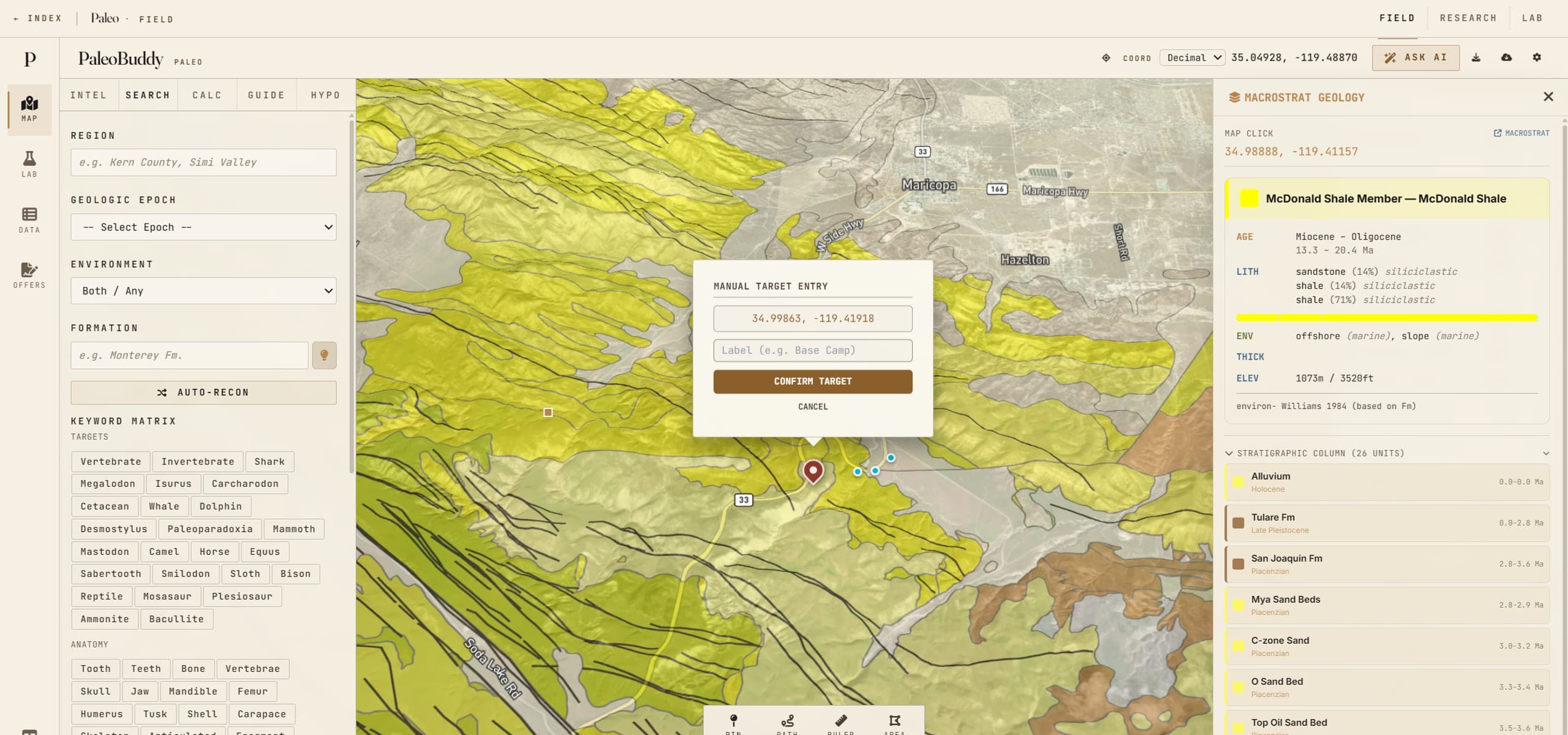Switch to the HYPO tab
The image size is (1568, 735).
click(325, 95)
